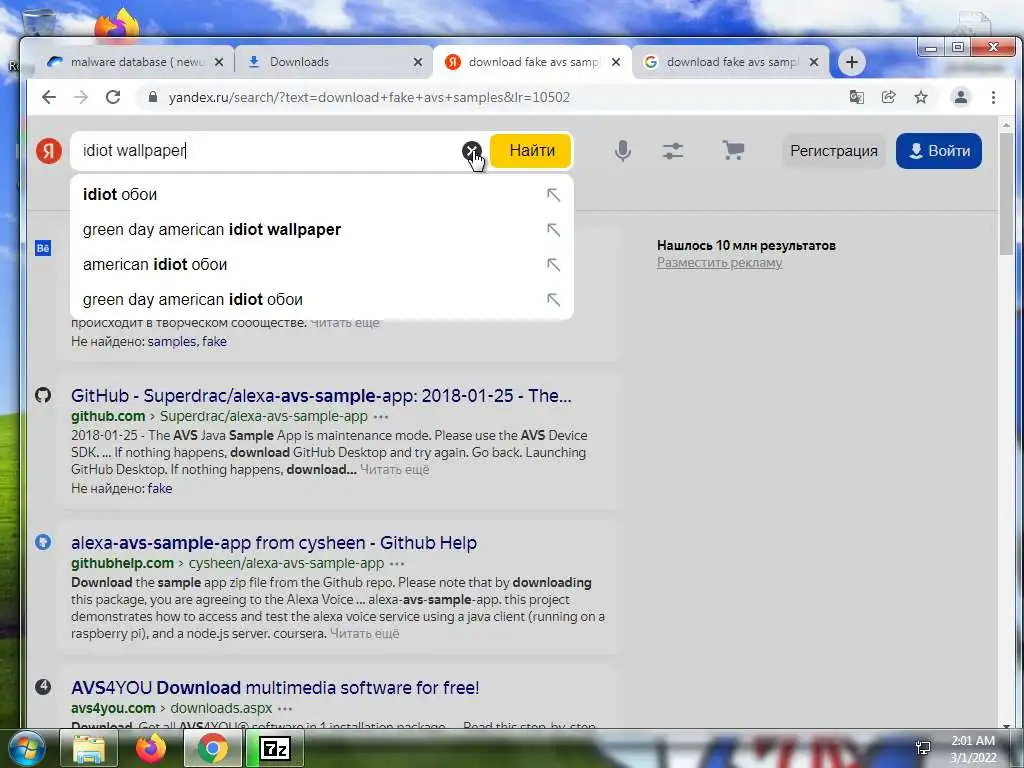Image resolution: width=1024 pixels, height=768 pixels.
Task: Fill in arrow for 'green day american idiot обои'
Action: tap(553, 300)
